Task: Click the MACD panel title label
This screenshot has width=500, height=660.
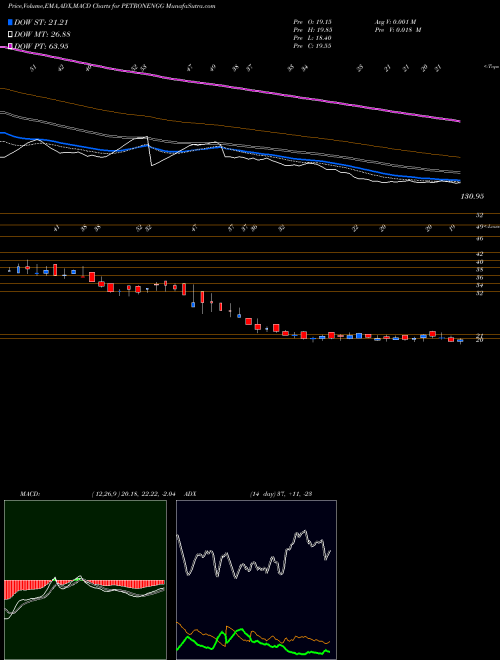Action: coord(29,494)
